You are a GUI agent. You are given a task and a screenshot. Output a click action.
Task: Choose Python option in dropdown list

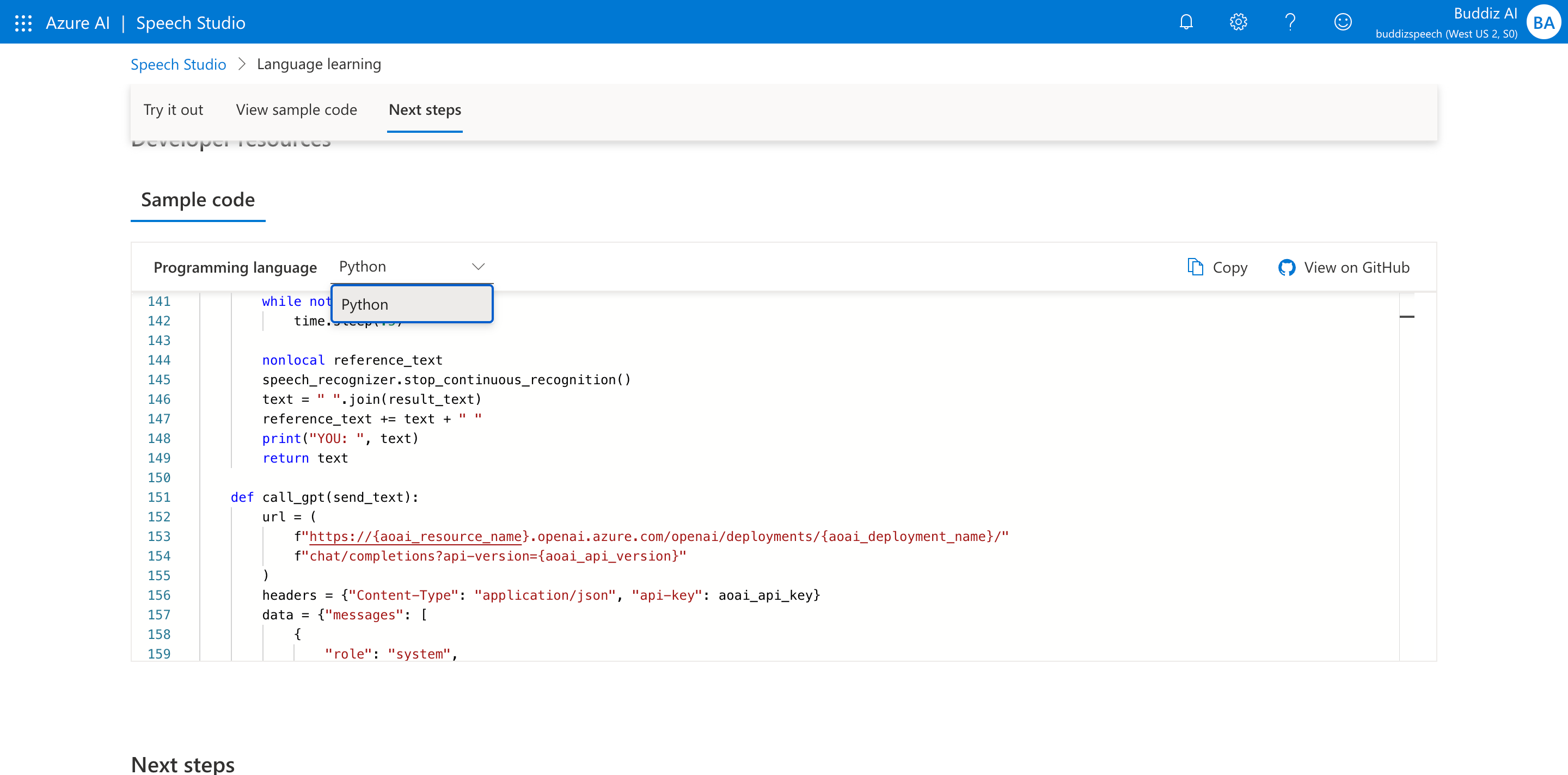(x=412, y=304)
